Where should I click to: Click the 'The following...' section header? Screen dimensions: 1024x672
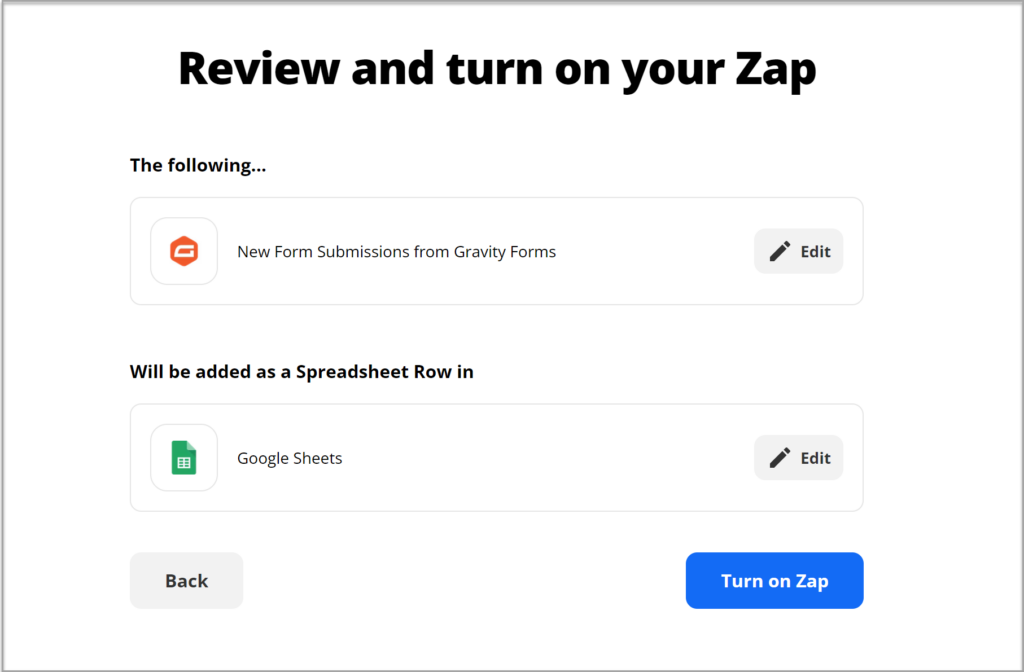(197, 165)
